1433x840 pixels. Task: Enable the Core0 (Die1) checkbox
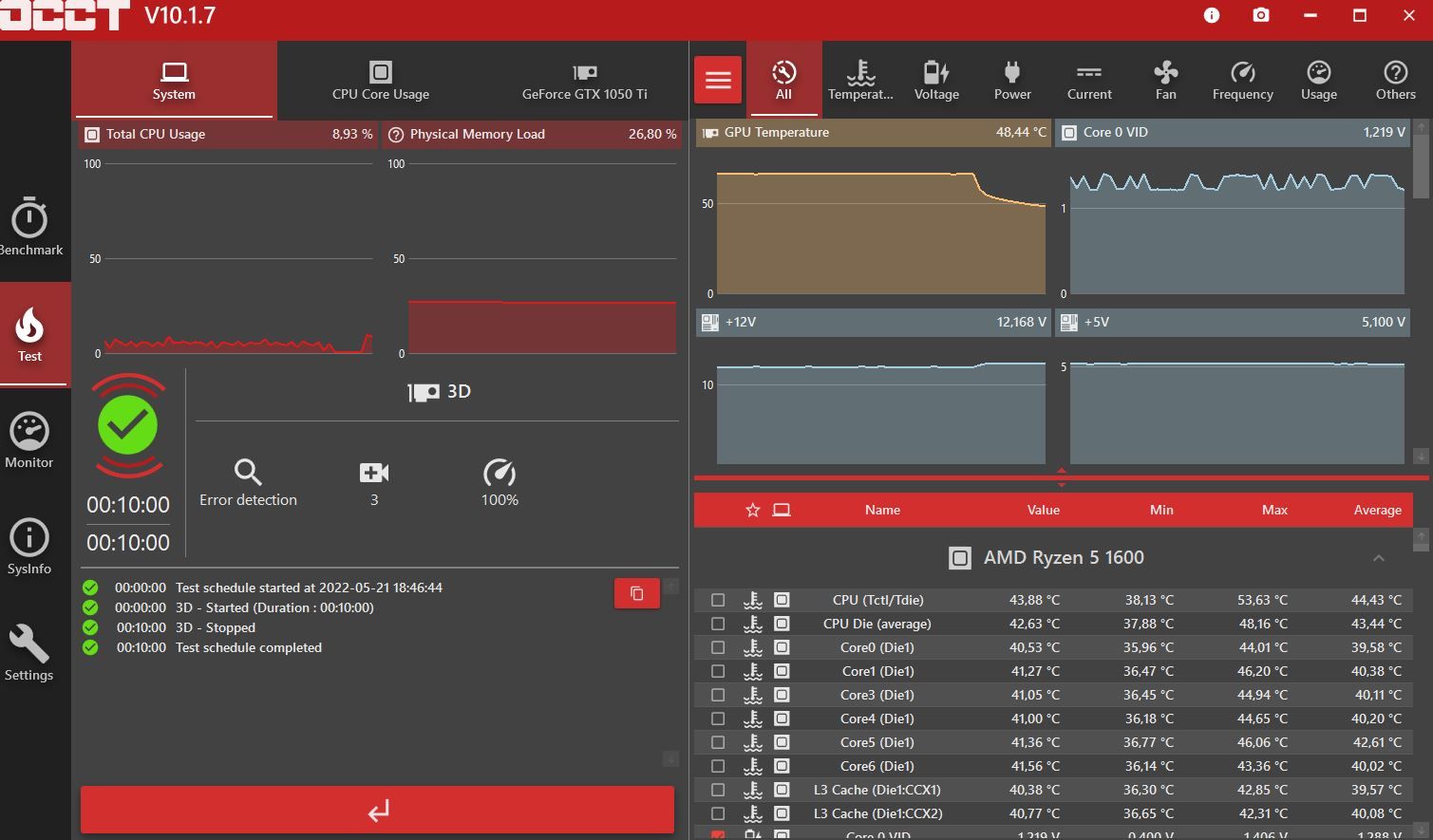[718, 647]
